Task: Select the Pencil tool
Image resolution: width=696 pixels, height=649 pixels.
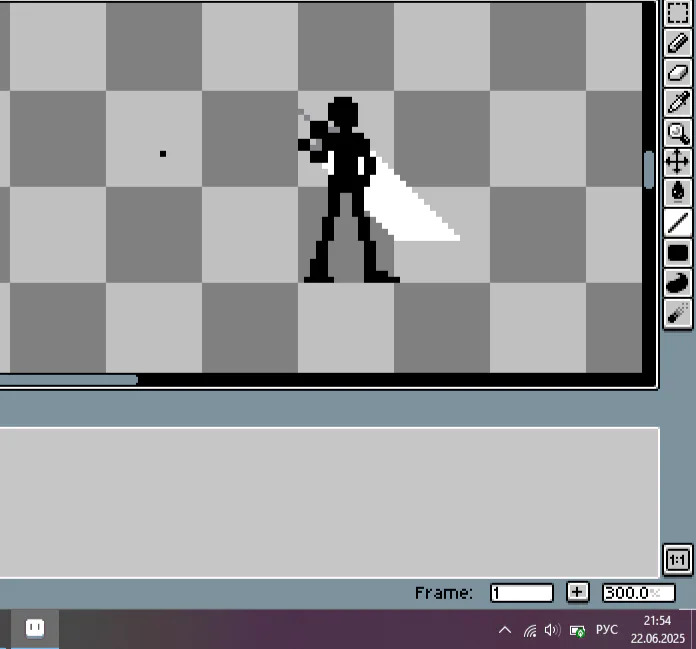Action: coord(678,43)
